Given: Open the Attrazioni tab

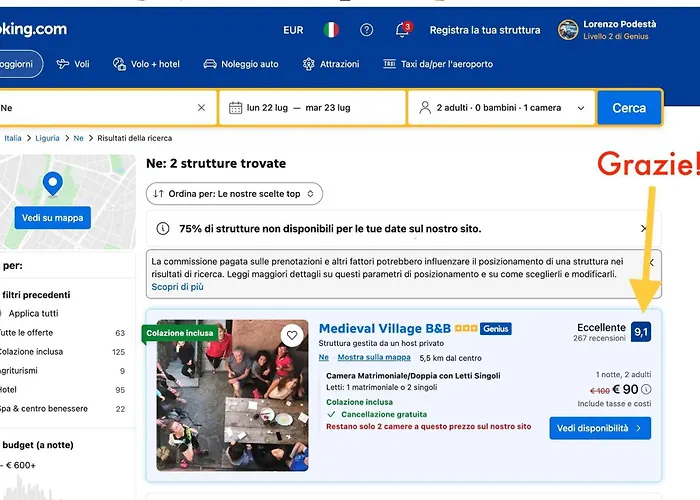Looking at the screenshot, I should click(x=331, y=64).
